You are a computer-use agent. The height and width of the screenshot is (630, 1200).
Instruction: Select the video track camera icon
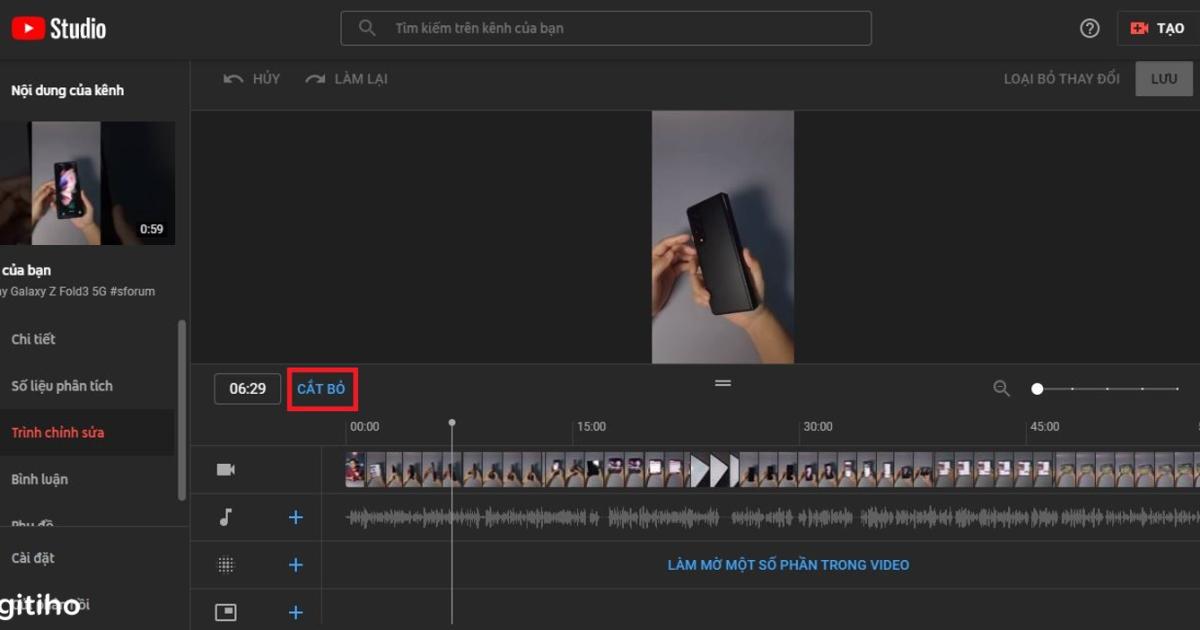coord(225,468)
